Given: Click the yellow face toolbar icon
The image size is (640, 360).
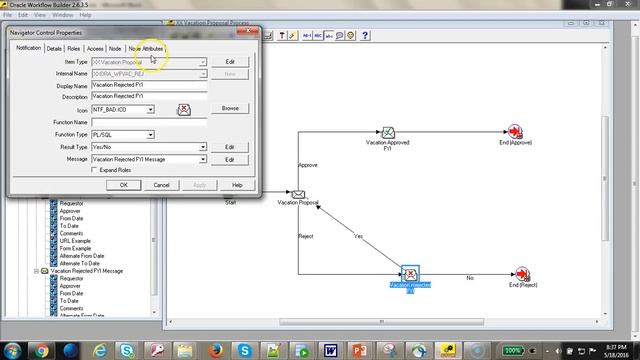Looking at the screenshot, I should coord(350,36).
